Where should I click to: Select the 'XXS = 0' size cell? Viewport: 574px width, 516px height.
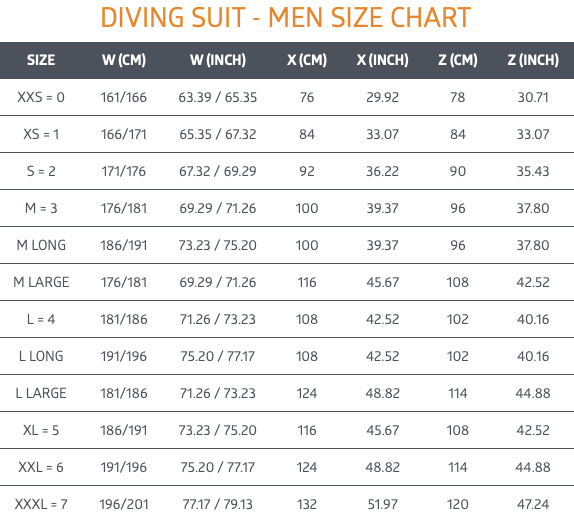[x=41, y=97]
